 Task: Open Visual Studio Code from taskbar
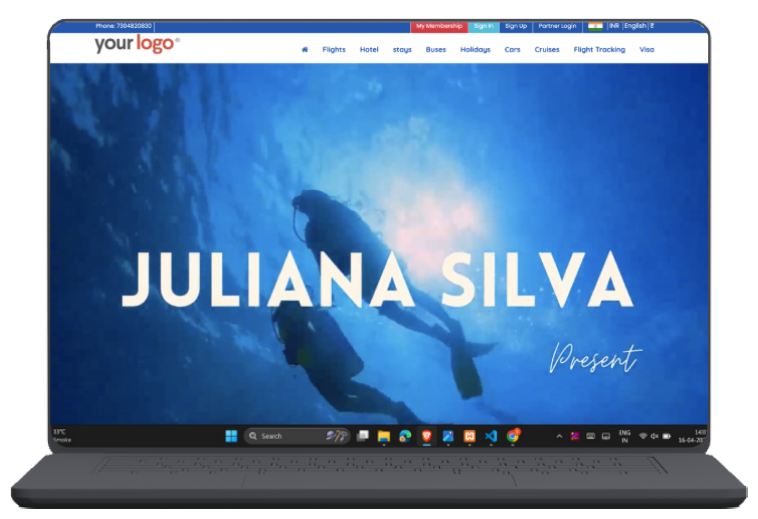pyautogui.click(x=491, y=436)
